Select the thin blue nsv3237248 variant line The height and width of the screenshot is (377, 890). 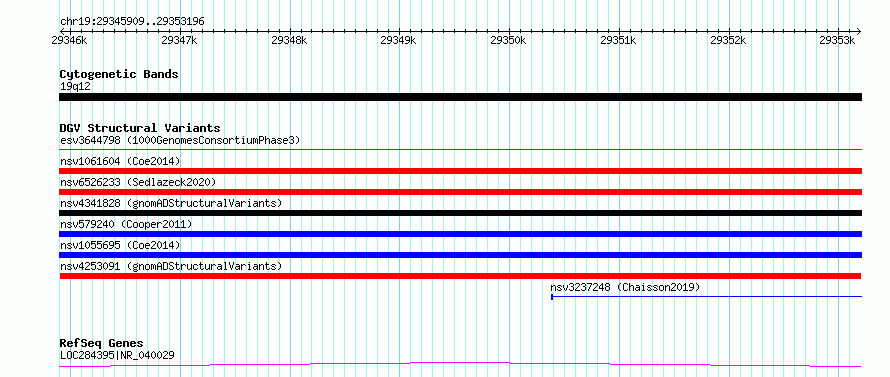707,297
